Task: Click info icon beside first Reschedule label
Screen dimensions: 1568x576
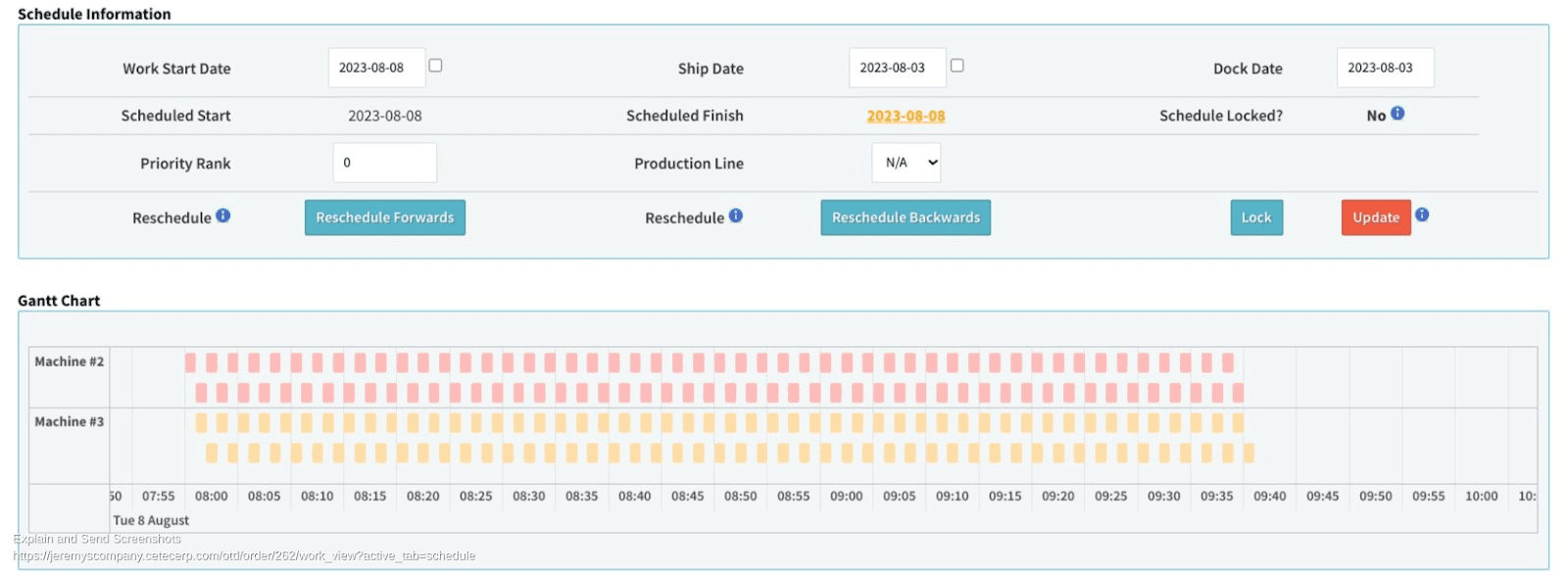Action: (x=223, y=216)
